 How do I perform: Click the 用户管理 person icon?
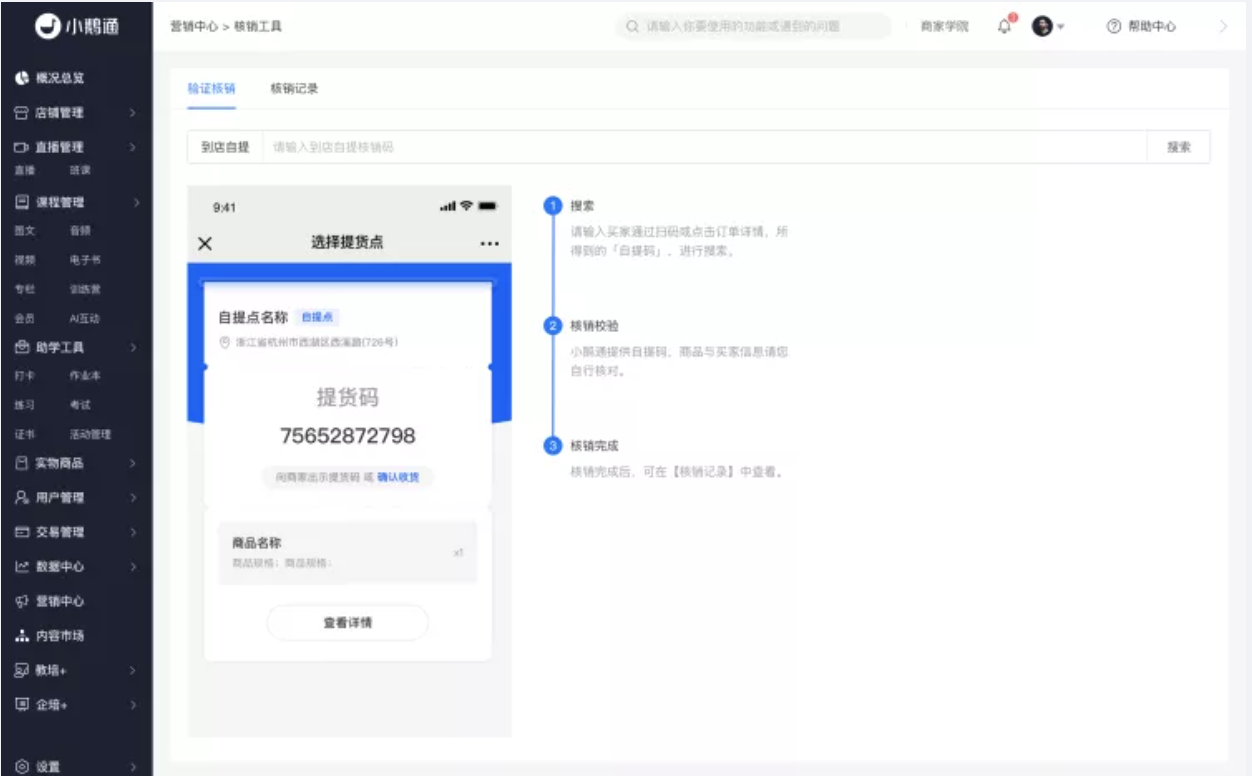(22, 498)
